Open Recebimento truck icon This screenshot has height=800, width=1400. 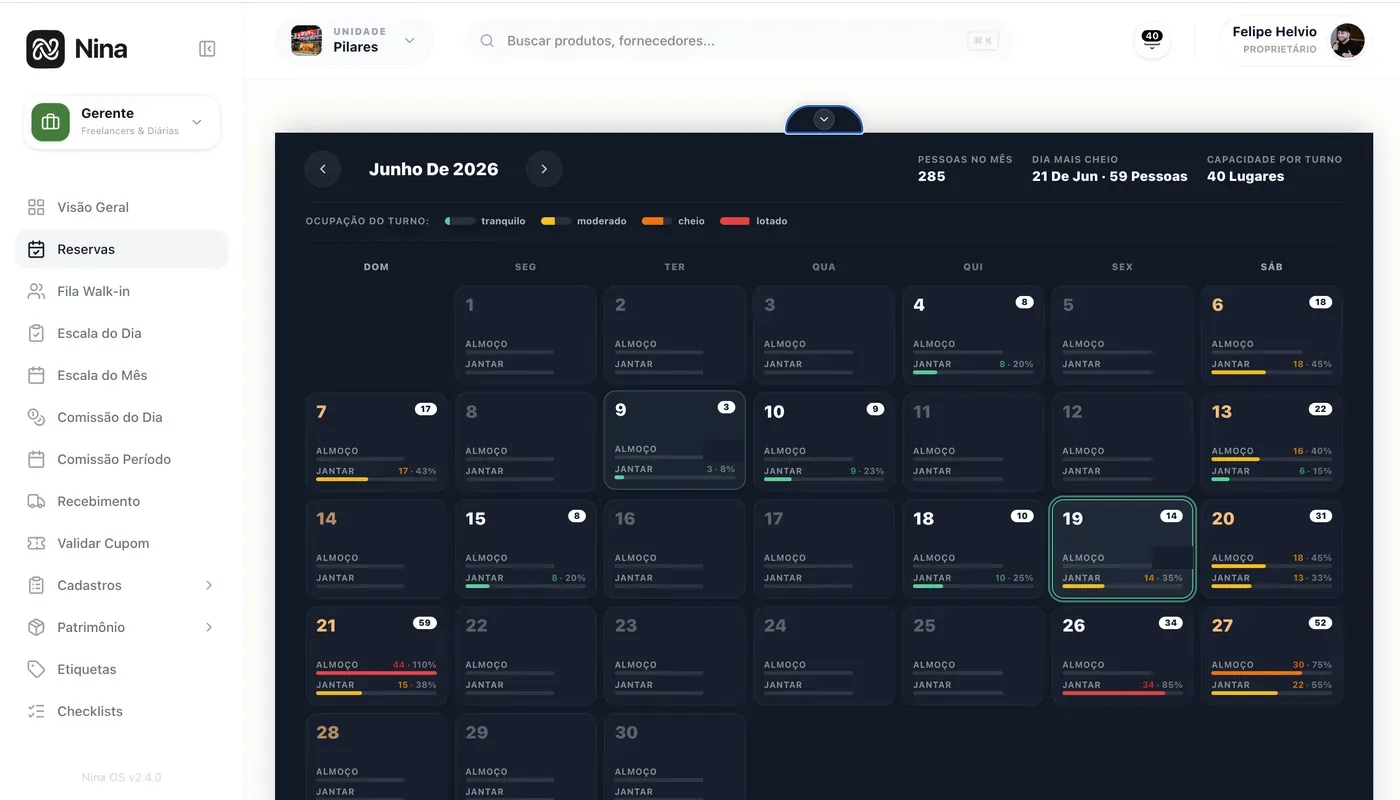coord(36,501)
